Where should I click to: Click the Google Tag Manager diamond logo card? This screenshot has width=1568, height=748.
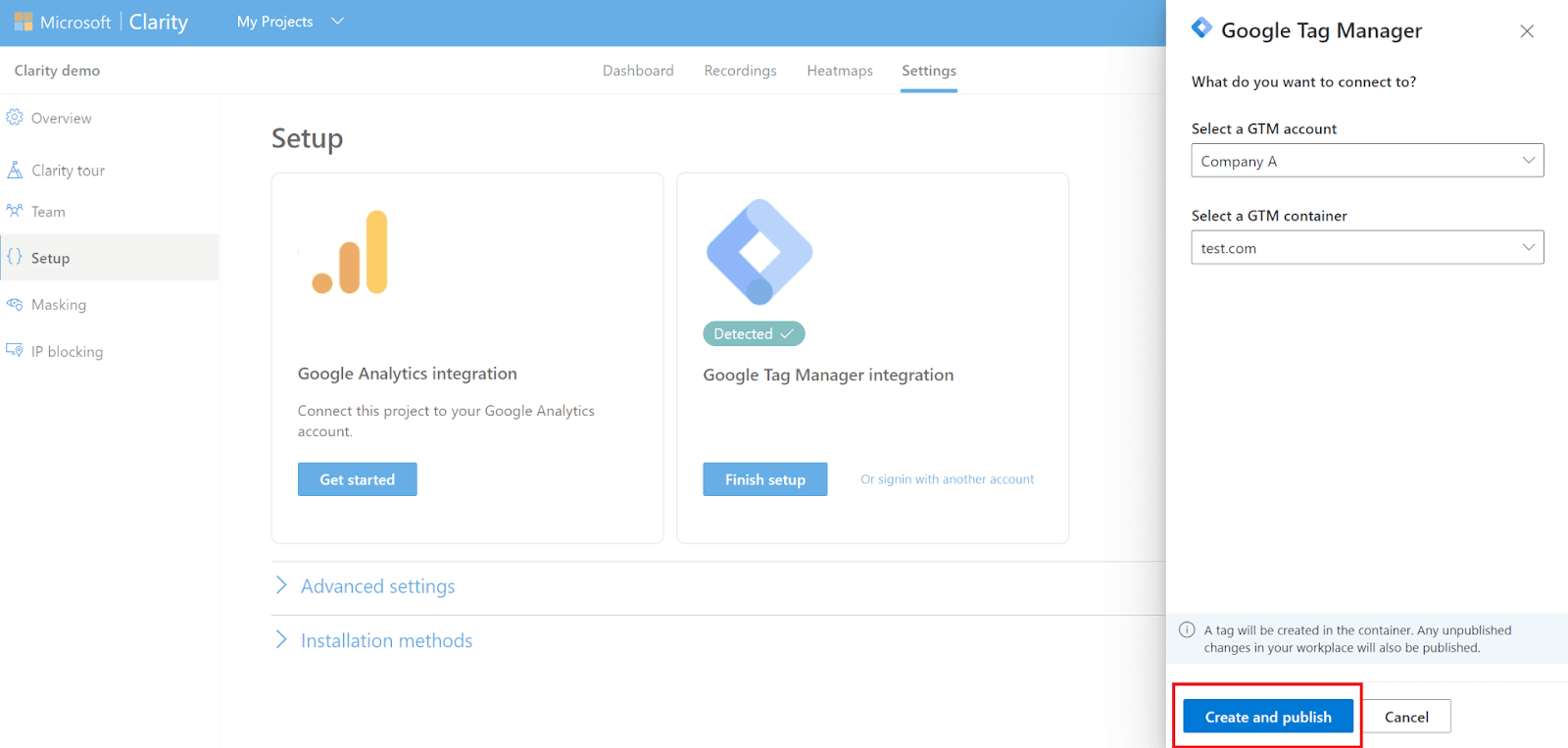coord(759,252)
